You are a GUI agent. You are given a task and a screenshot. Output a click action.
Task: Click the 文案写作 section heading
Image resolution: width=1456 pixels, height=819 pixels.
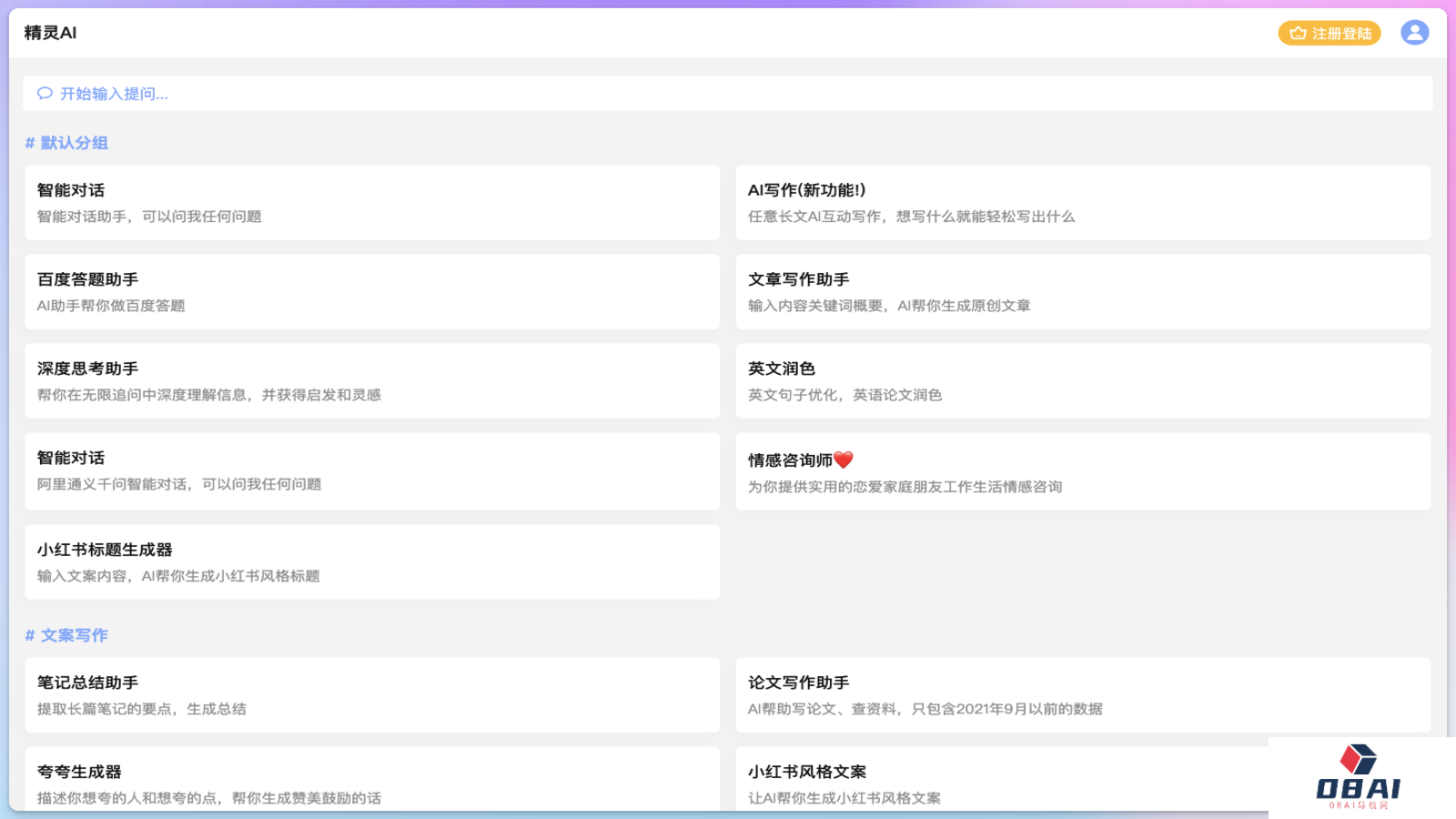tap(74, 635)
